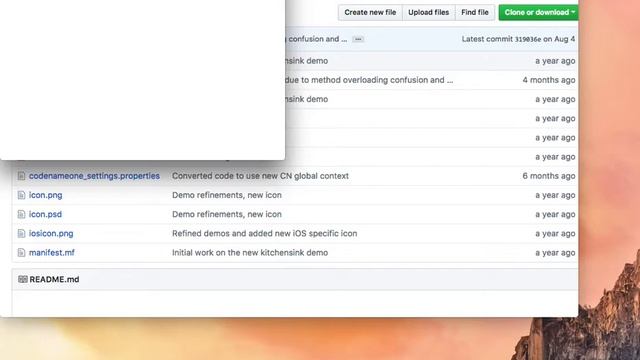Open commit 'due to method overloading confusion and ...'
The image size is (640, 360).
click(369, 80)
